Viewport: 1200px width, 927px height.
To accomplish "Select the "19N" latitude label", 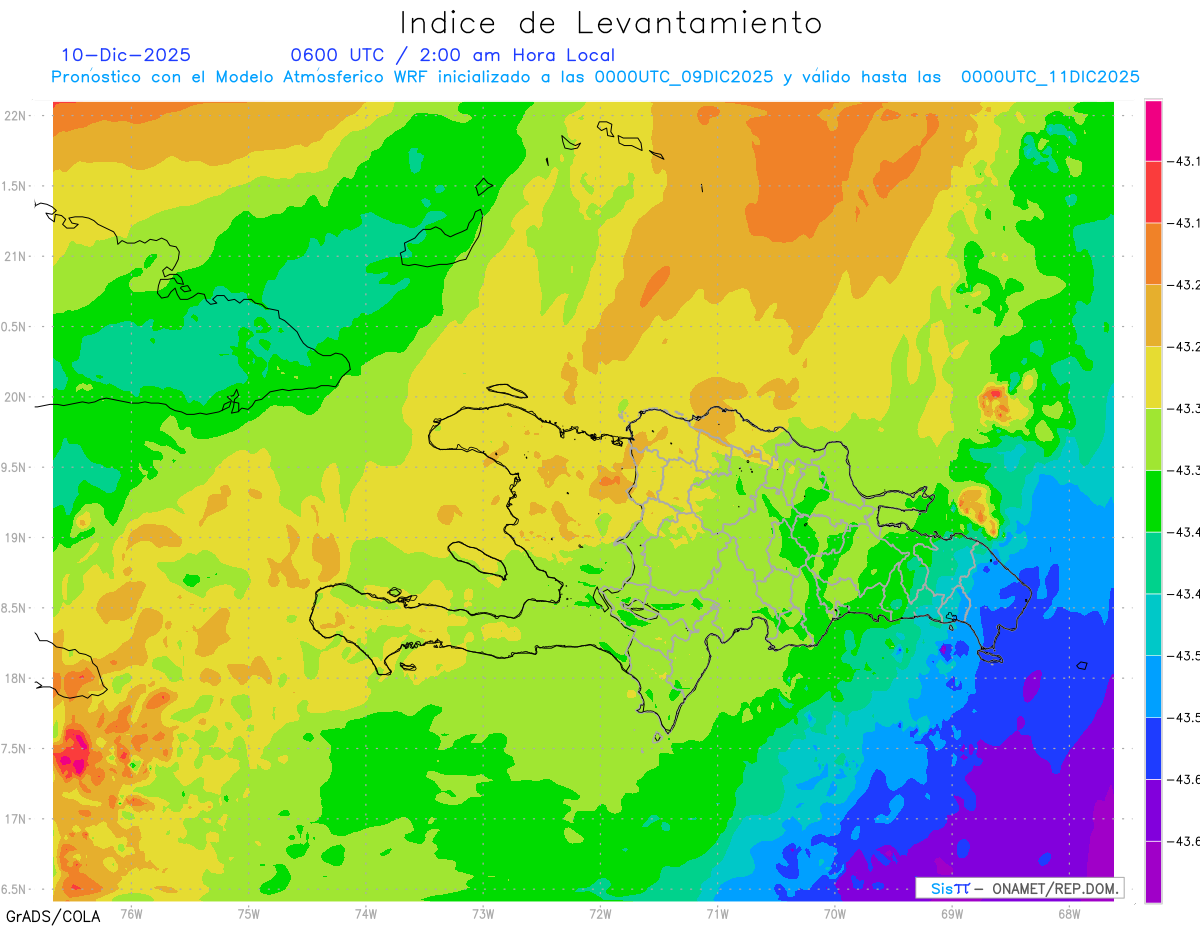I will (x=17, y=538).
